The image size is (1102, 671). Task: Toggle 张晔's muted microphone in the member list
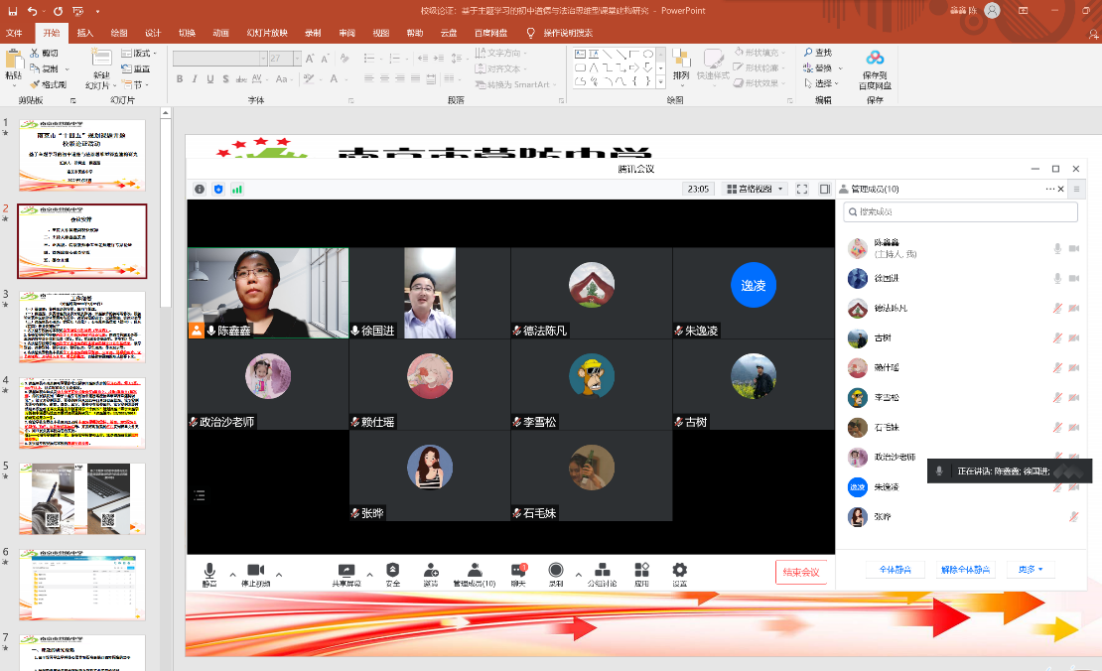pos(1074,516)
